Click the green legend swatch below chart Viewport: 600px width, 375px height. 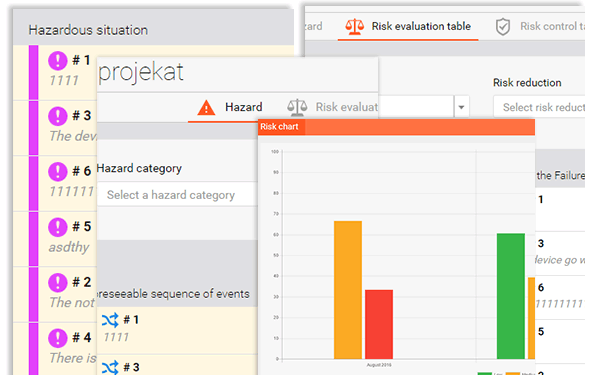(x=484, y=373)
